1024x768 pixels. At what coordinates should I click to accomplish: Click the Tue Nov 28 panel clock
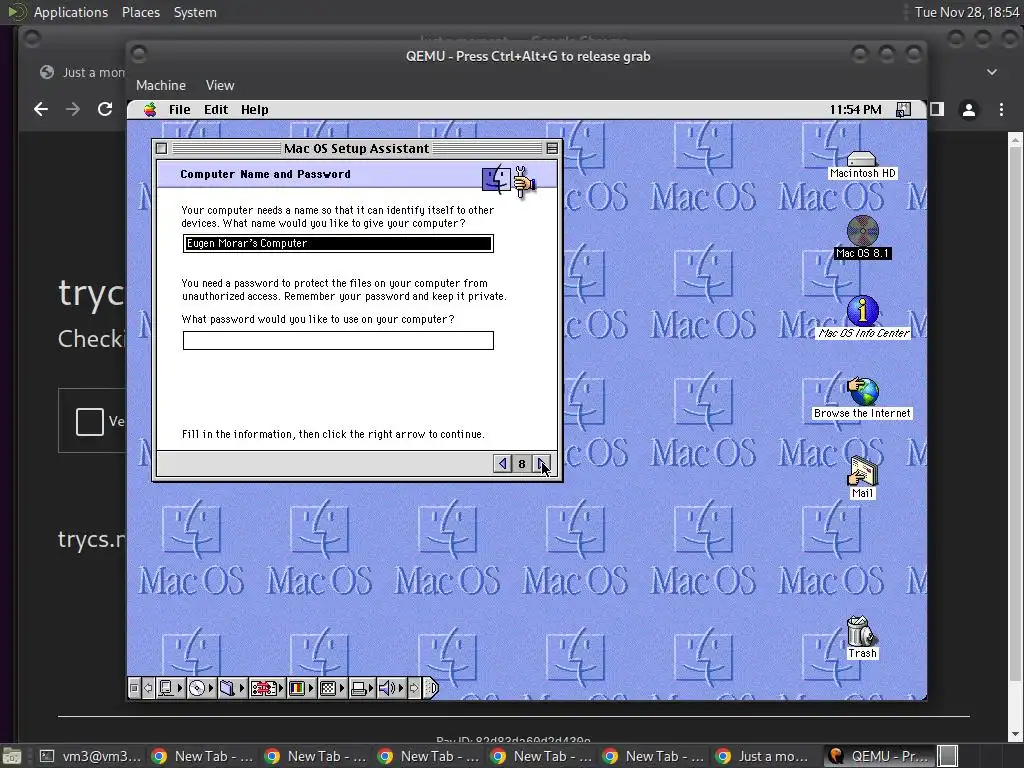967,12
